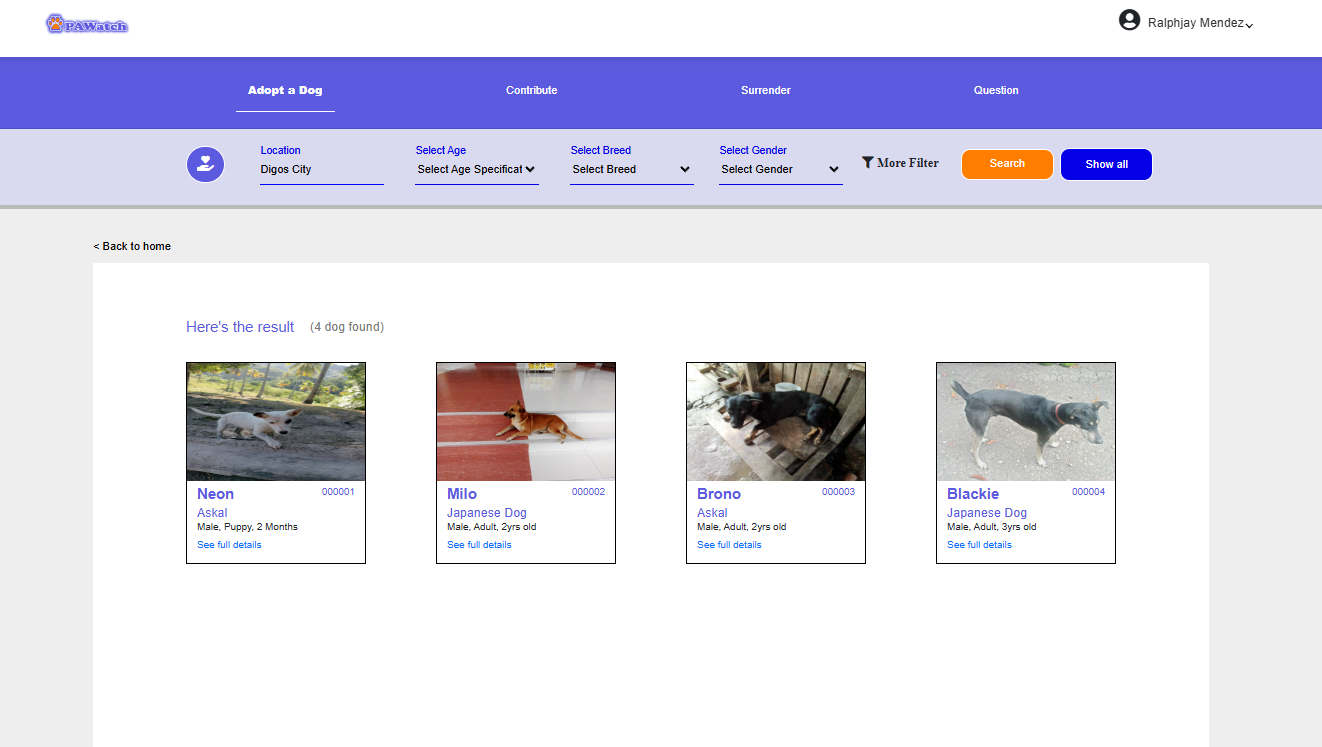Screen dimensions: 1322x747
Task: Click the Back to home link
Action: click(x=132, y=246)
